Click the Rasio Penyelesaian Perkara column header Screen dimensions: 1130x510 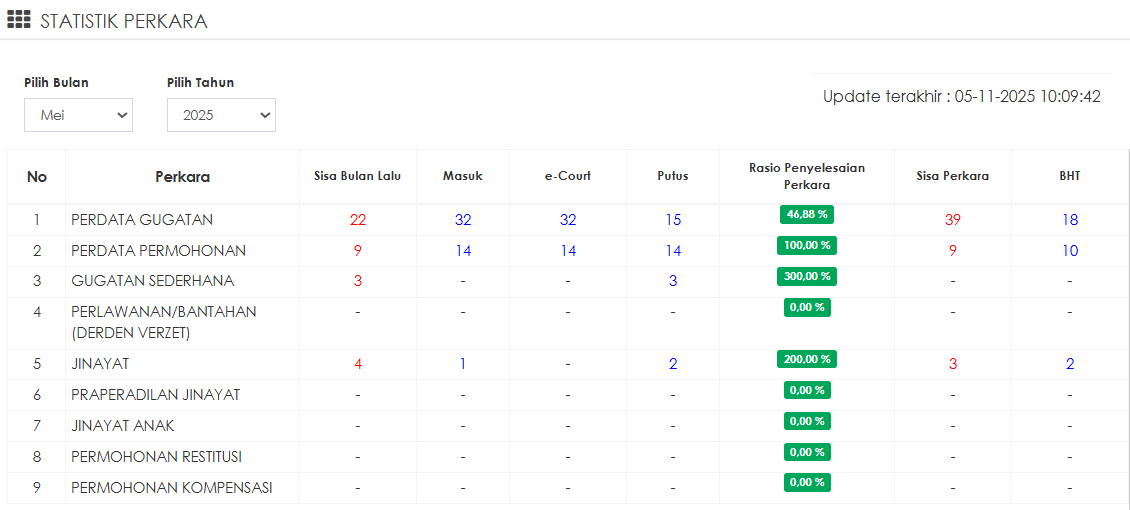[806, 176]
